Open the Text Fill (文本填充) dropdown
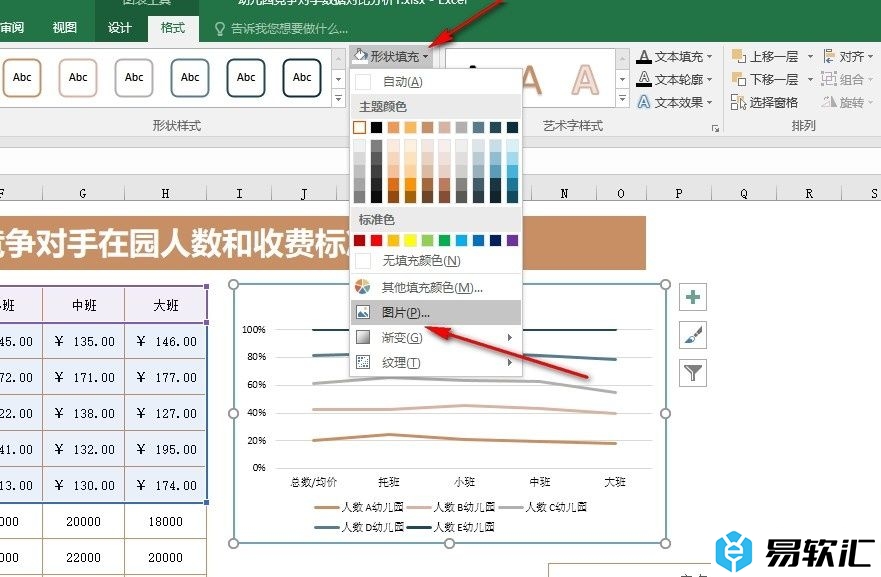Image resolution: width=881 pixels, height=577 pixels. [675, 57]
